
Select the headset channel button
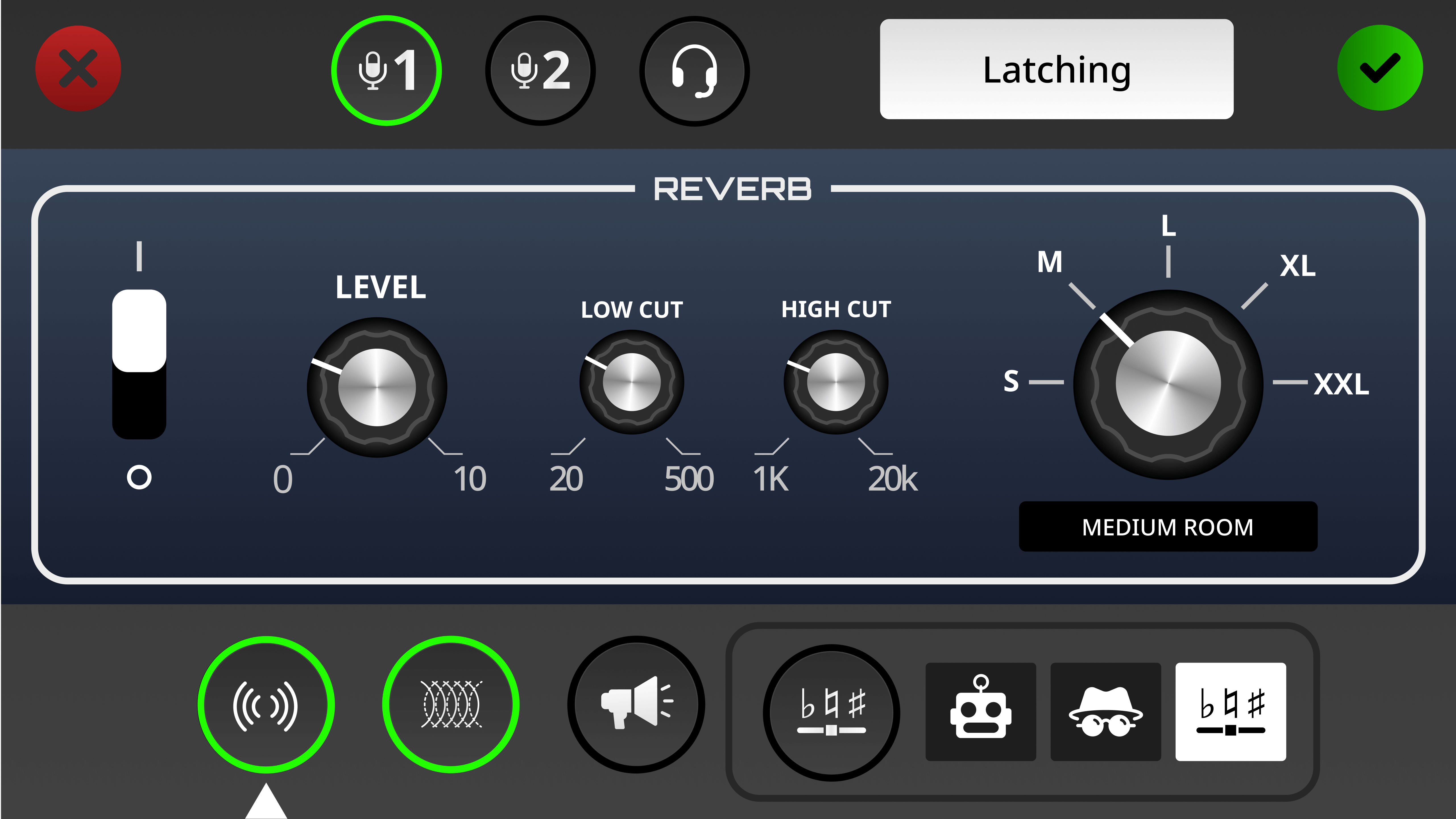tap(694, 71)
